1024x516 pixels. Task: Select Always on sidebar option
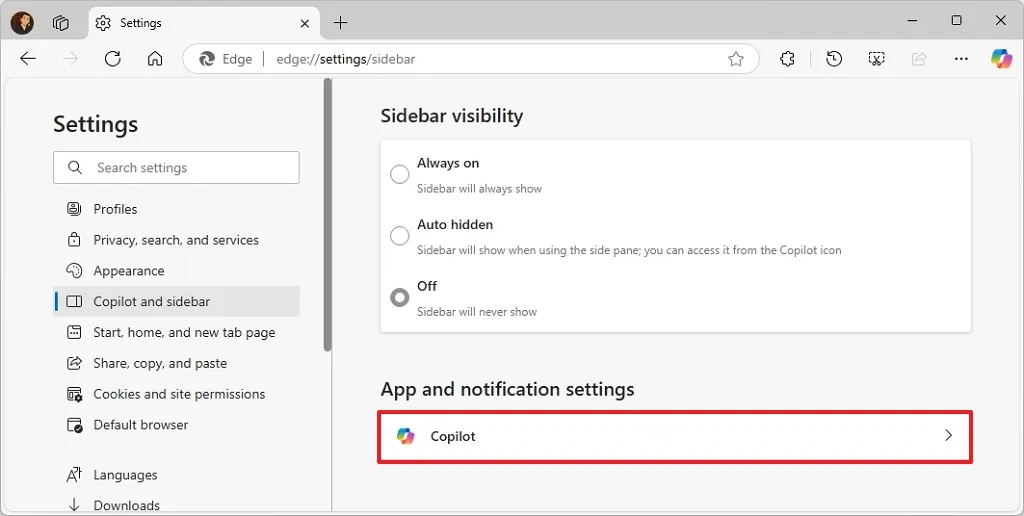click(x=400, y=174)
